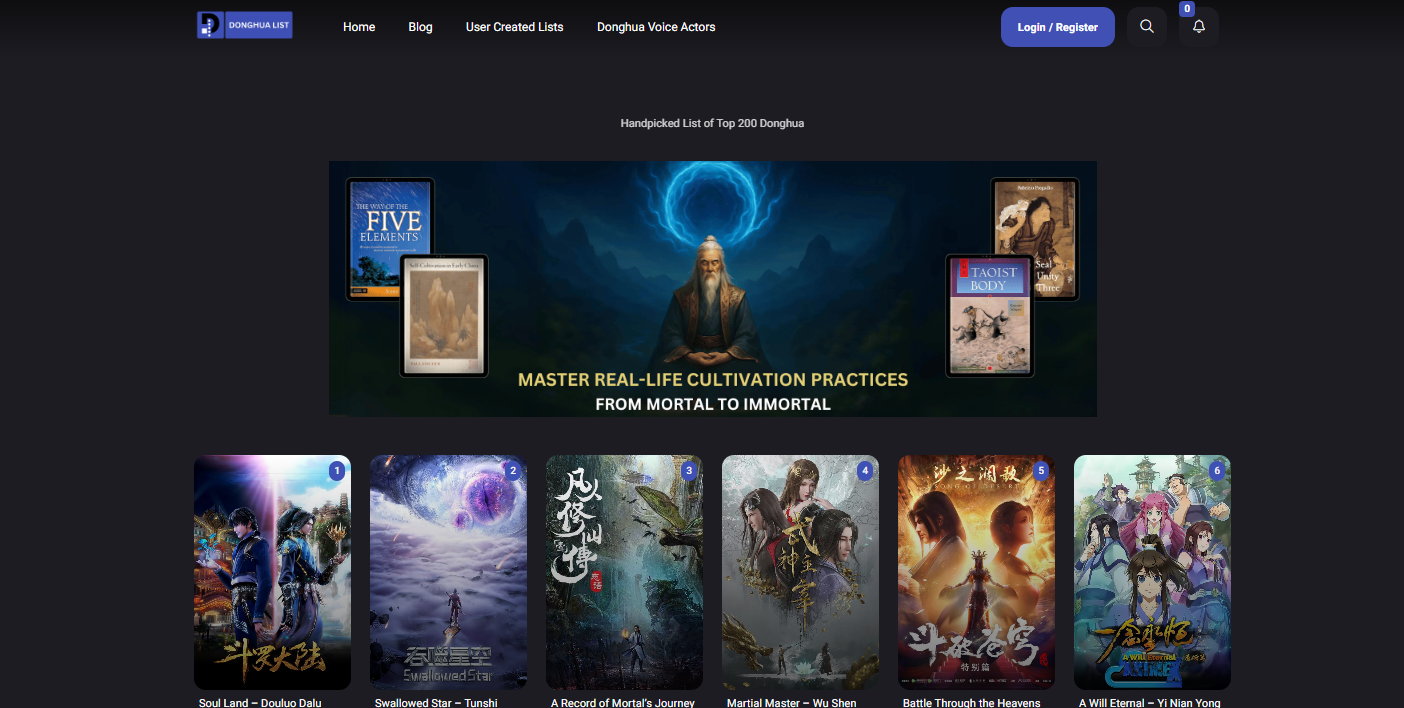1404x708 pixels.
Task: Click A Record of Mortal's Journey title
Action: pyautogui.click(x=623, y=702)
